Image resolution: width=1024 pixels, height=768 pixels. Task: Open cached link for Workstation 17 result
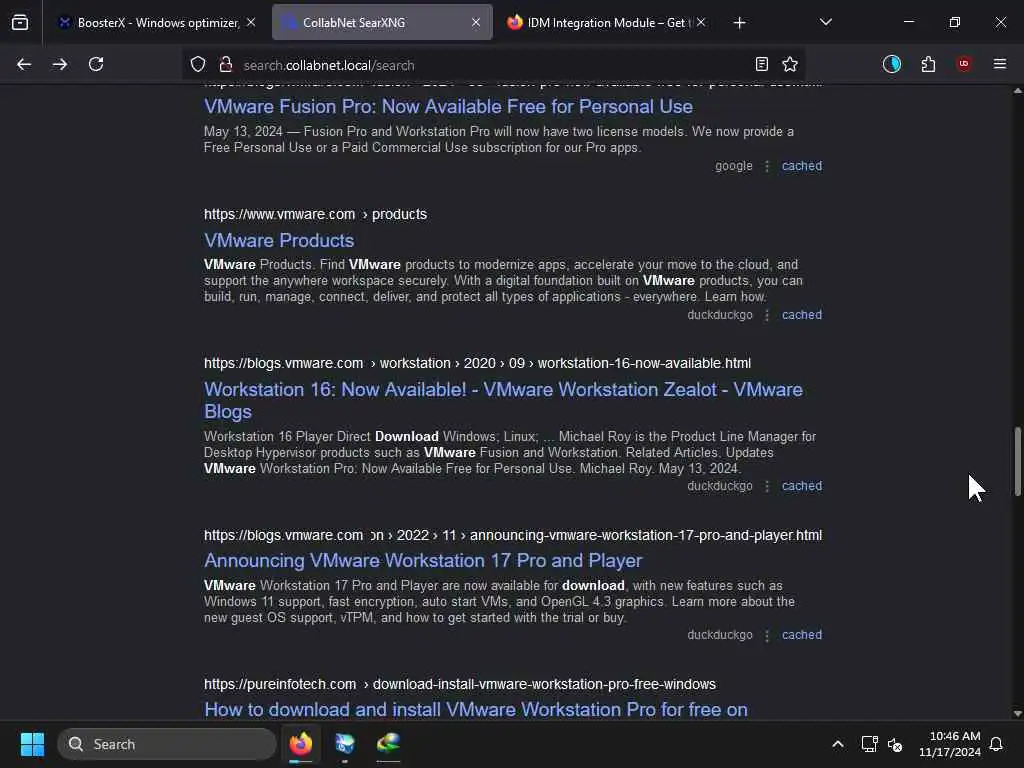802,635
